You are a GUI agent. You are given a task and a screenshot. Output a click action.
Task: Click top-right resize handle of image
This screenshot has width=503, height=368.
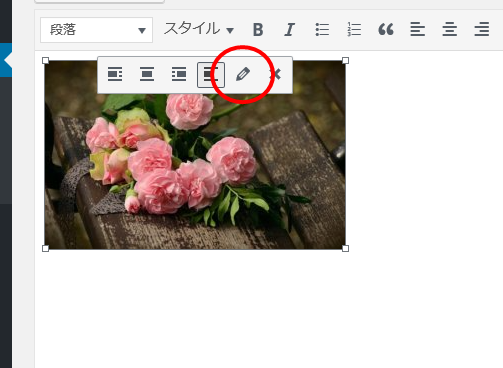(x=346, y=61)
